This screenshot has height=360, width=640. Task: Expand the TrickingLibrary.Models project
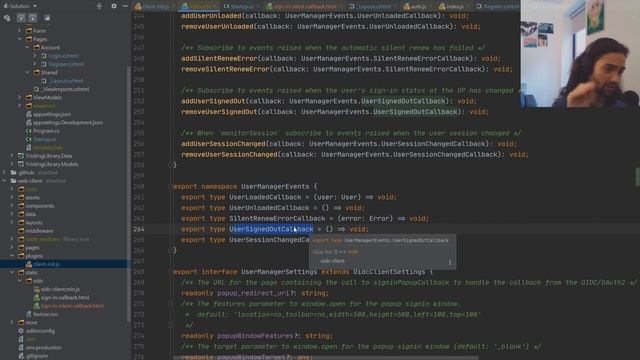[x=11, y=164]
